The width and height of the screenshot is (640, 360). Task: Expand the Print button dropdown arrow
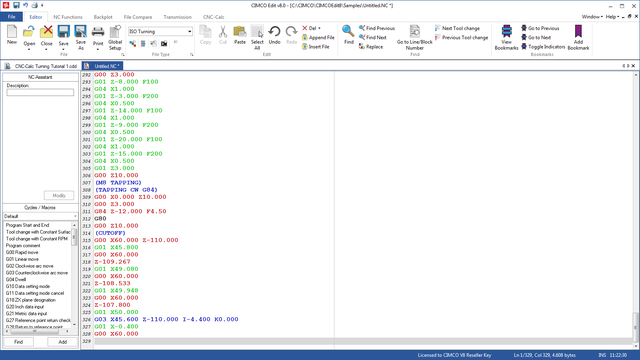pyautogui.click(x=98, y=49)
